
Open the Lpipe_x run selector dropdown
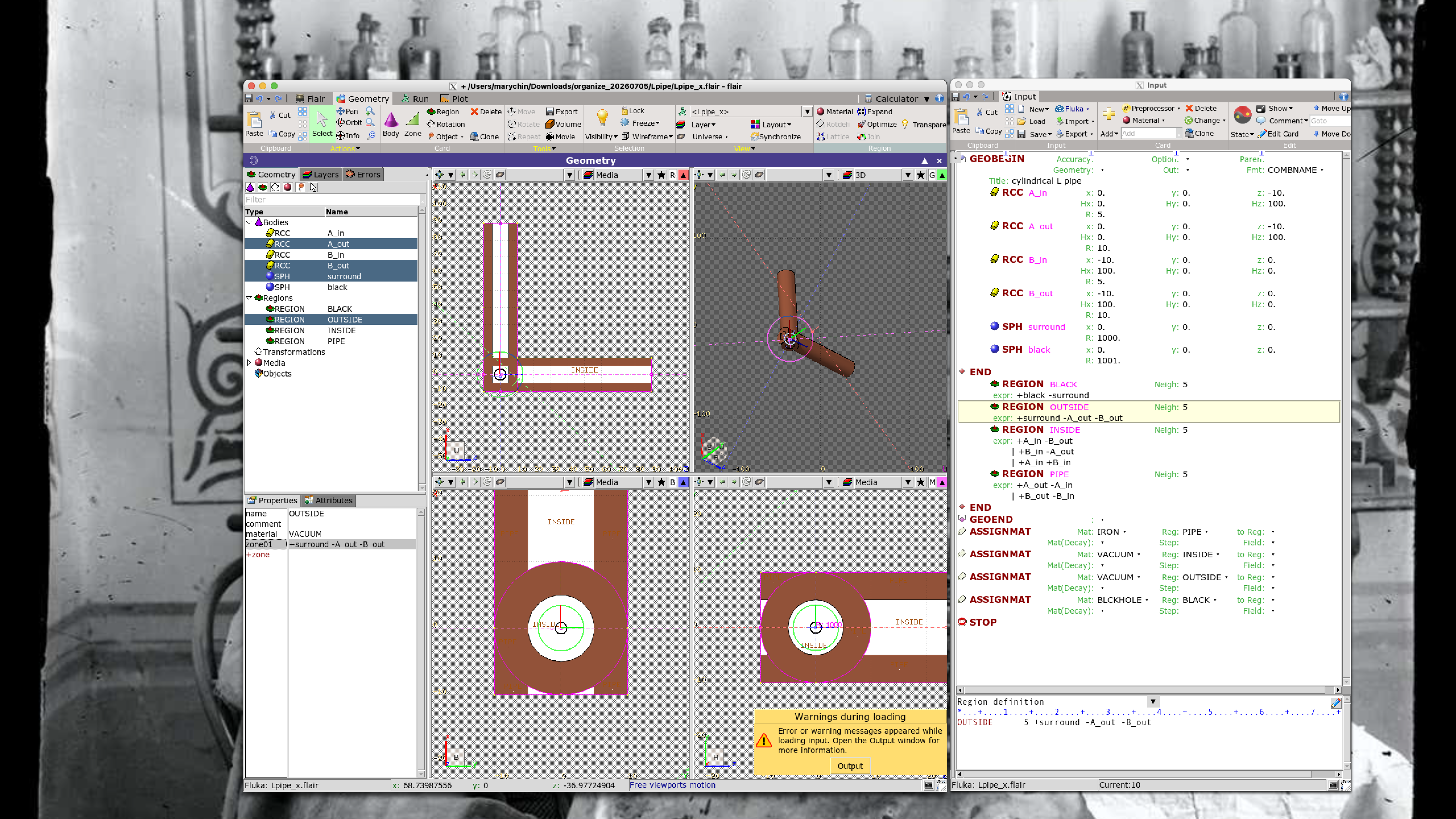point(807,112)
